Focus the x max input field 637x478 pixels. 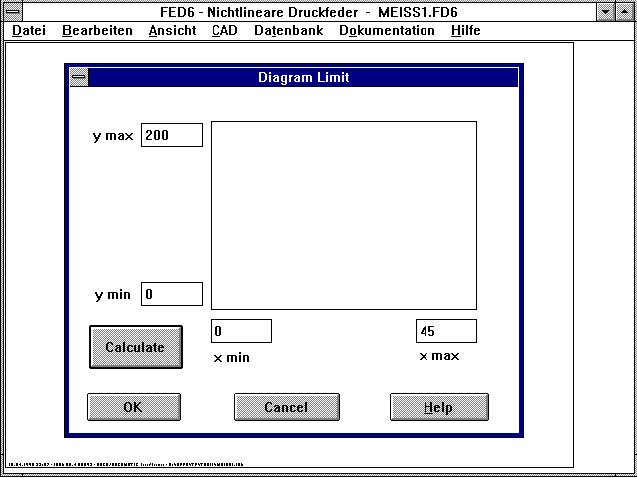(x=446, y=331)
